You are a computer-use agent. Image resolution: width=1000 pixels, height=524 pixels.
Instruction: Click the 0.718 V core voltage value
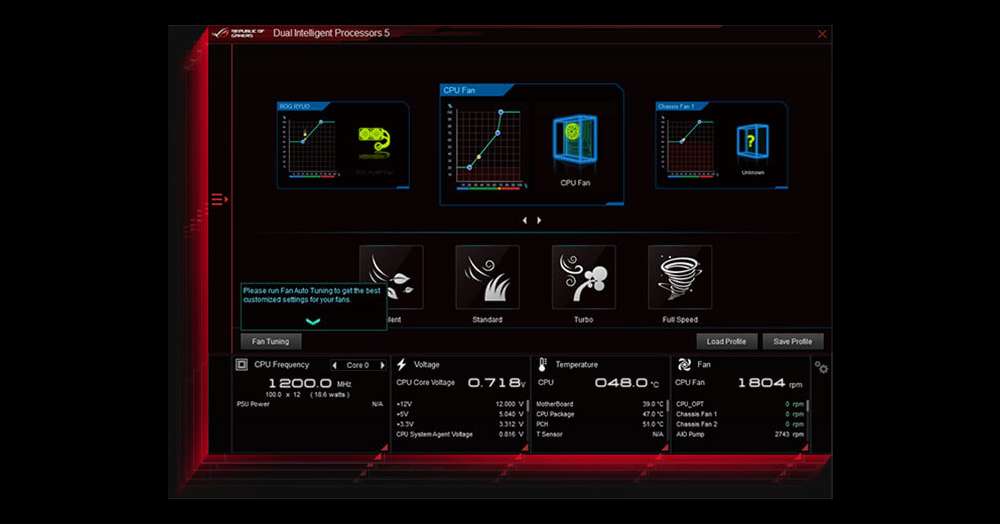[497, 382]
